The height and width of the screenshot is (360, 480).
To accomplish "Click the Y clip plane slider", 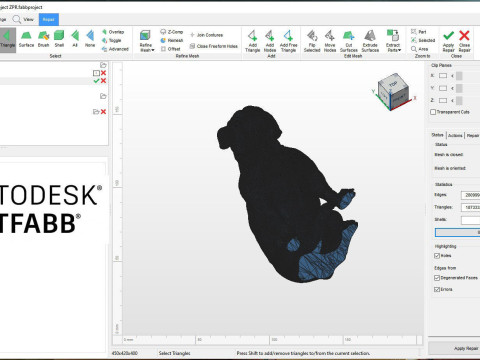I will 459,88.
